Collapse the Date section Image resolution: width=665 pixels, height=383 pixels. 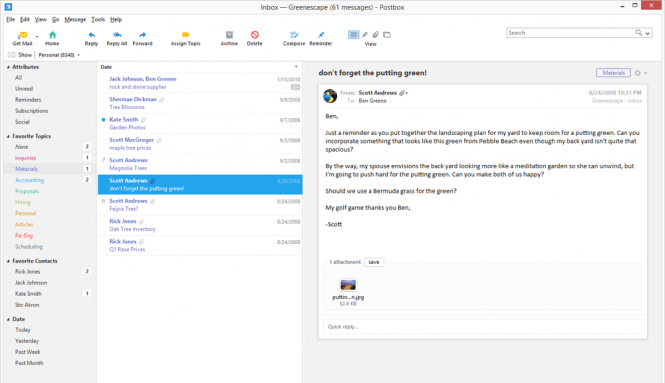(8, 319)
